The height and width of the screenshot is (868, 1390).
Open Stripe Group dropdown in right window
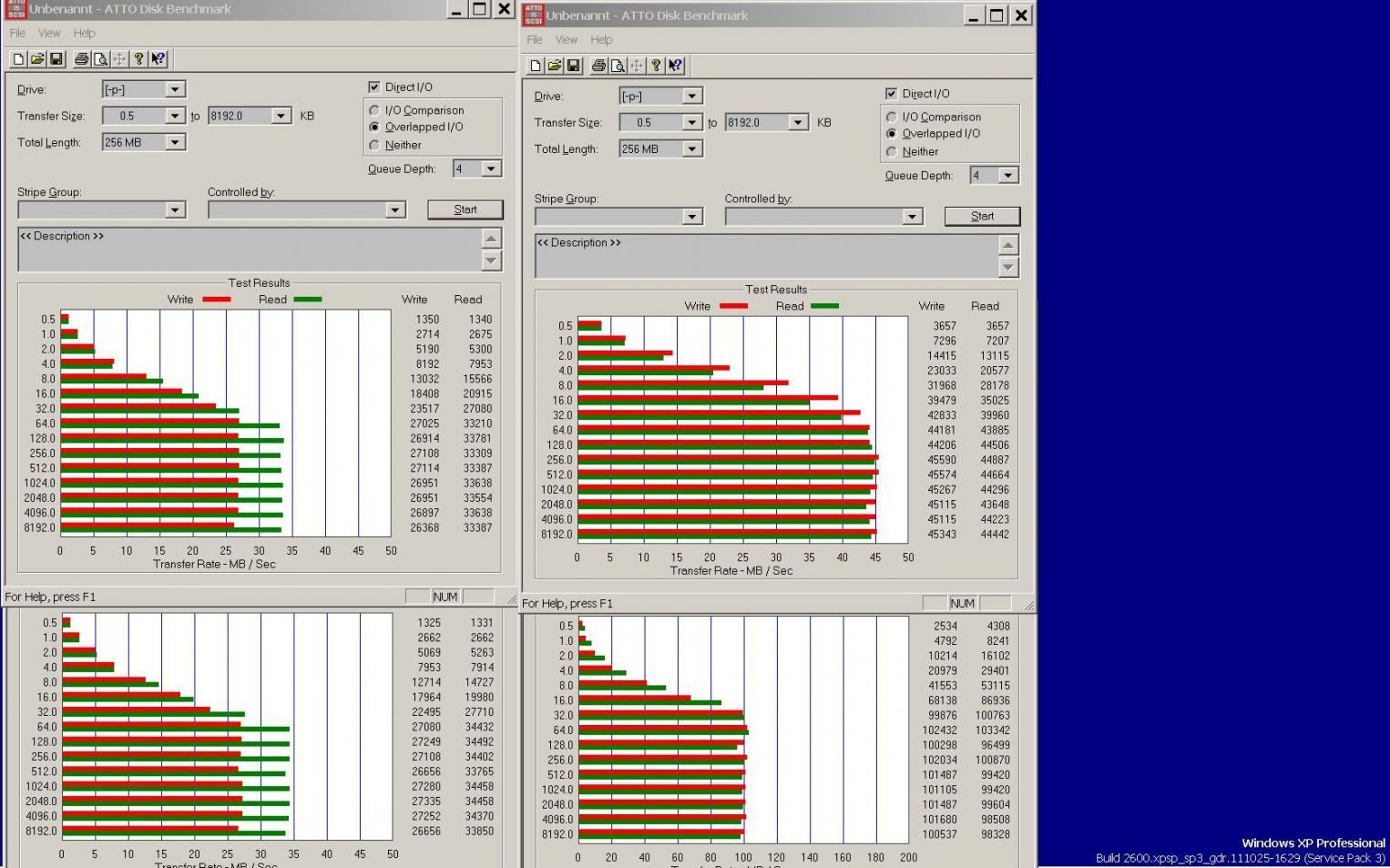(x=692, y=216)
